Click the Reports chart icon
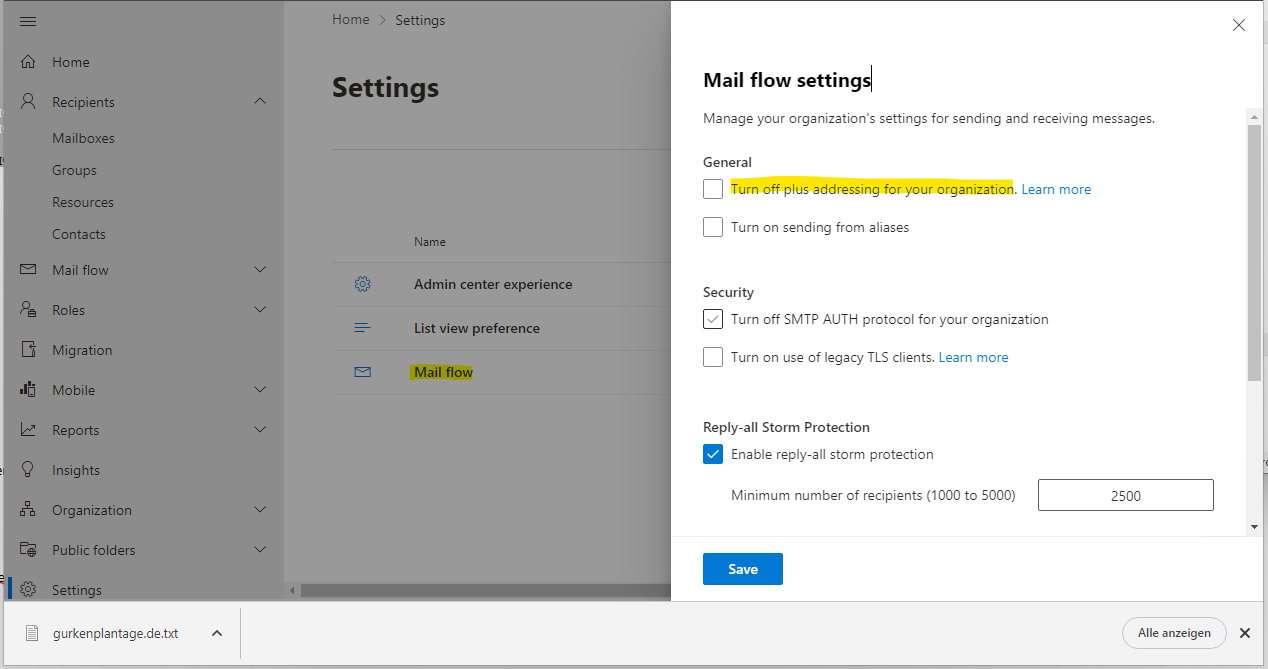Viewport: 1268px width, 669px height. pos(28,430)
